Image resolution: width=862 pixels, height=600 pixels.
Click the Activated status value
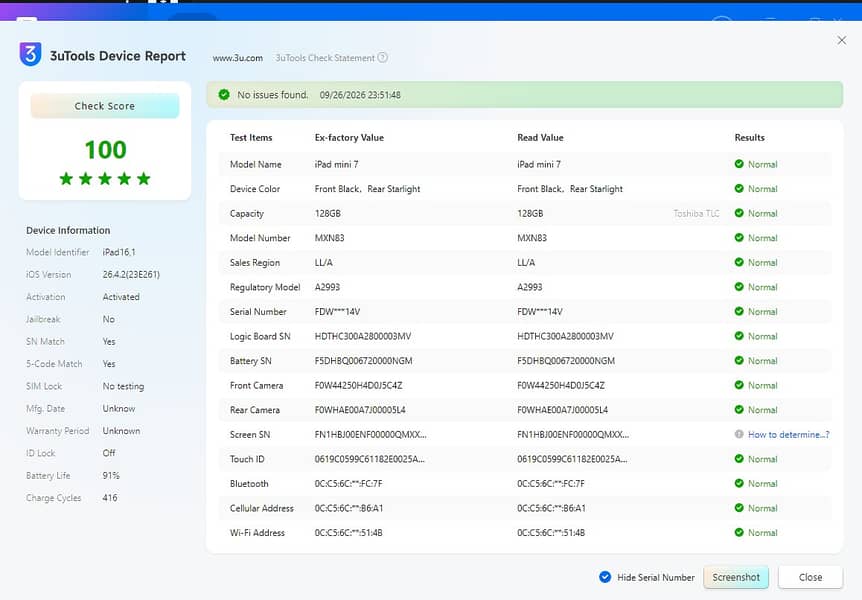(121, 297)
